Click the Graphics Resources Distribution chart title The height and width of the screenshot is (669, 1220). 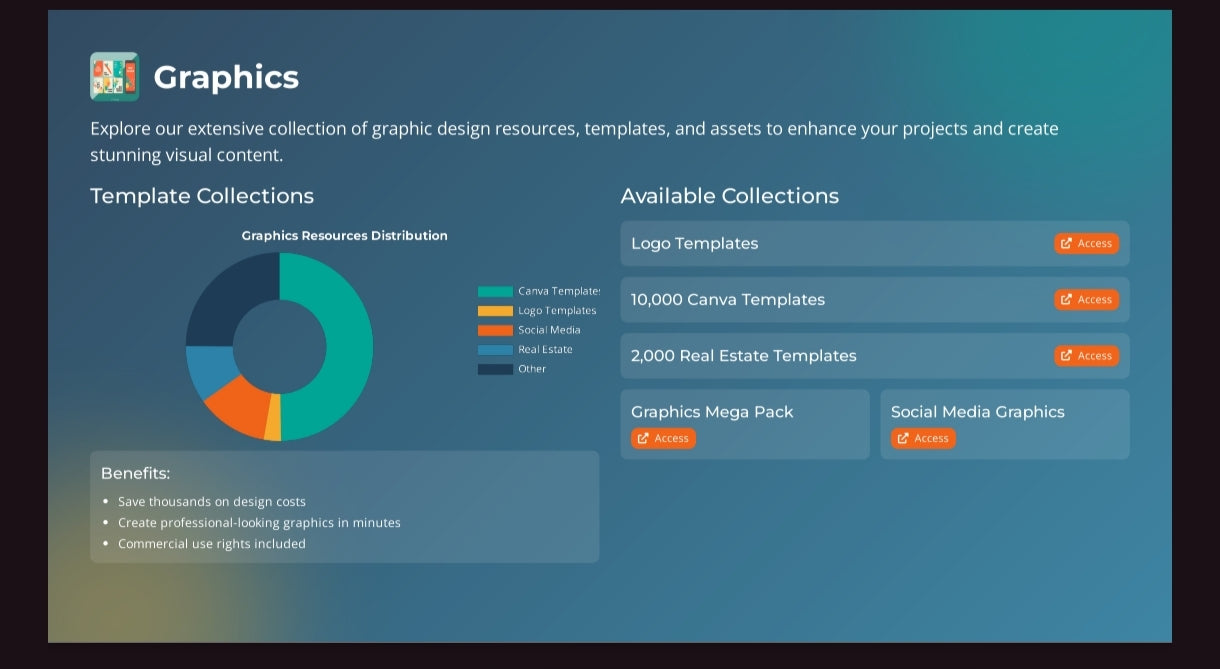coord(345,236)
